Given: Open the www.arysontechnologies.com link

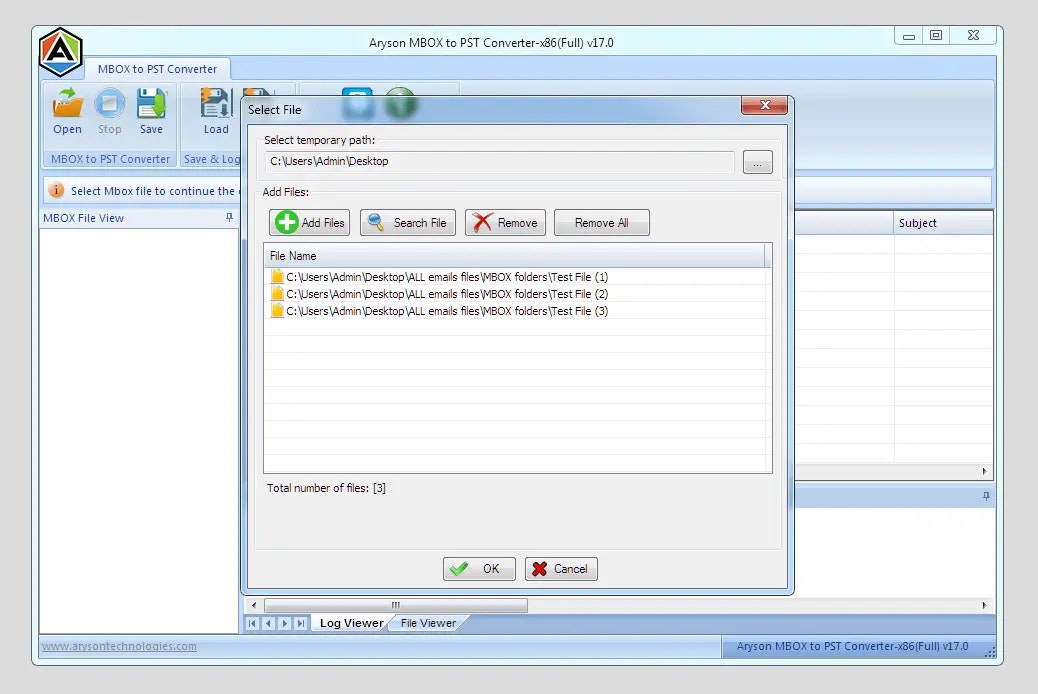Looking at the screenshot, I should click(x=119, y=646).
